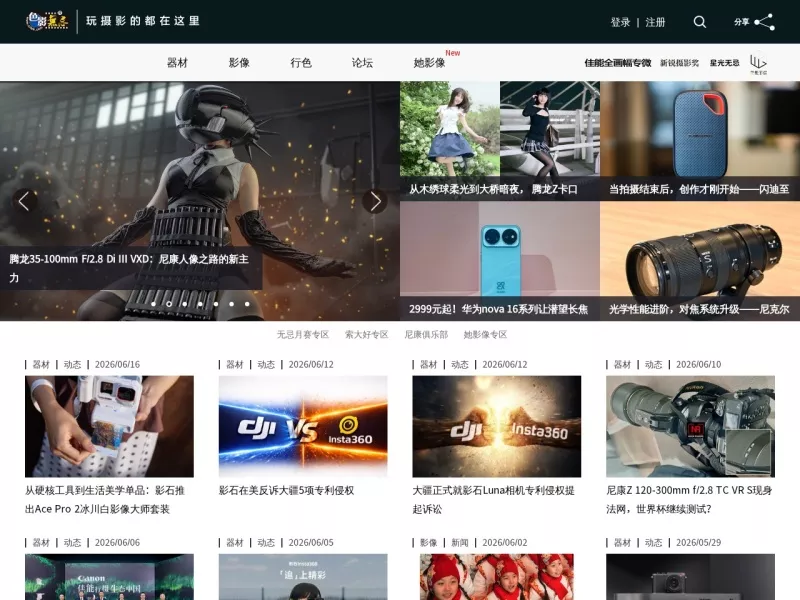800x600 pixels.
Task: Open the 器材 navigation menu
Action: [x=177, y=63]
